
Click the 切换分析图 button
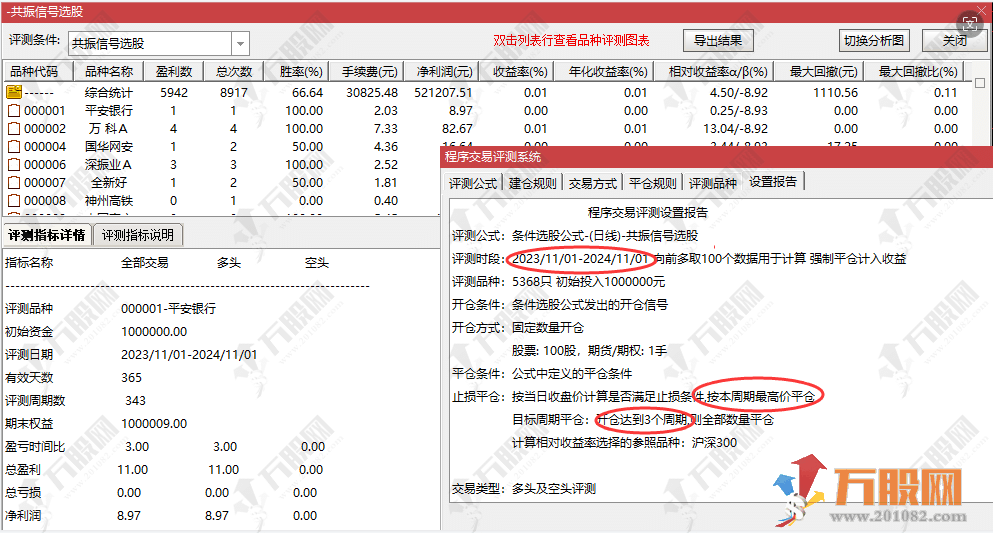pyautogui.click(x=873, y=41)
